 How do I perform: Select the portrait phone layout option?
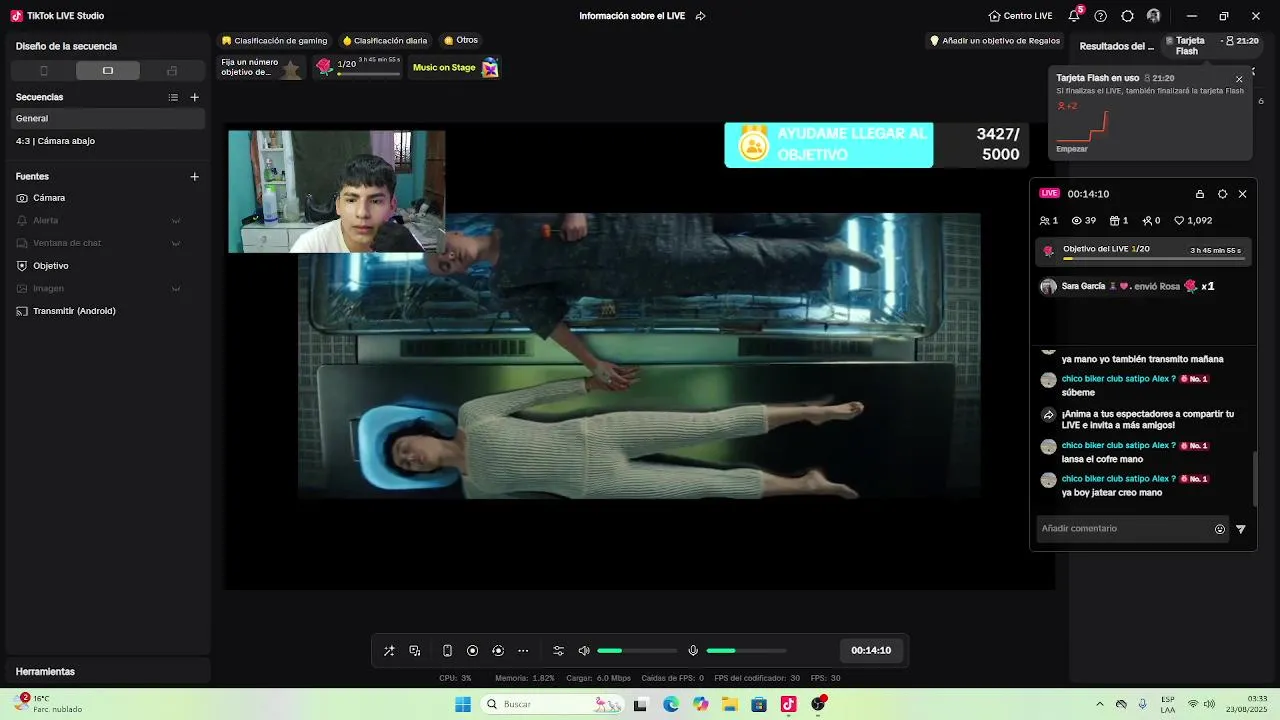(43, 71)
